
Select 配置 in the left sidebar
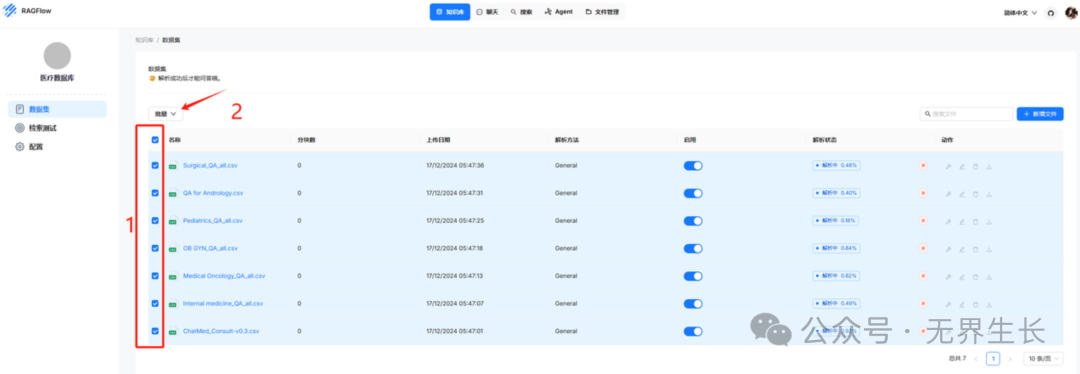pos(57,147)
